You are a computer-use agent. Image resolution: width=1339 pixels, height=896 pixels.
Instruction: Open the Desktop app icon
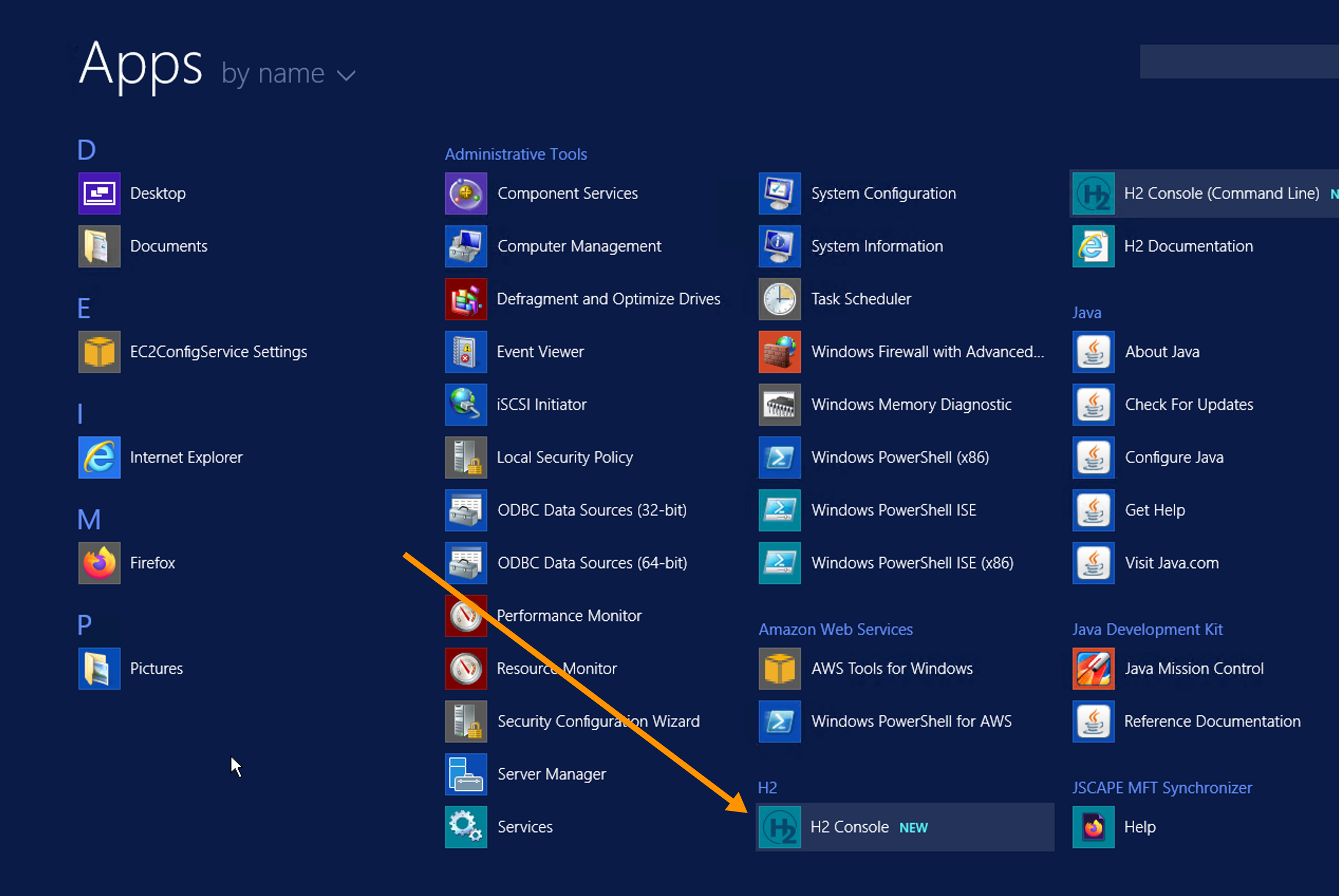coord(99,193)
